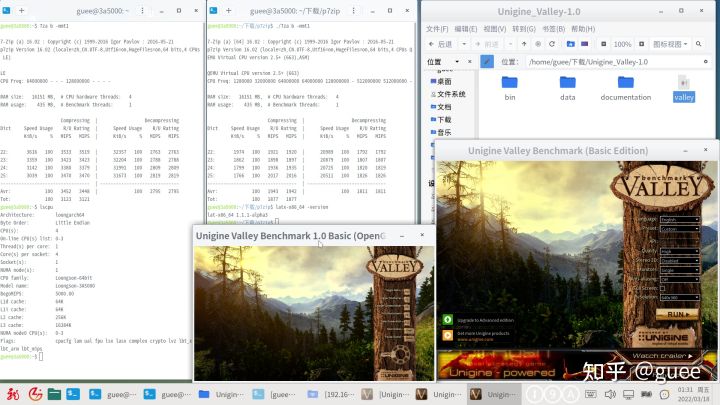Viewport: 720px width, 405px height.
Task: Select the bin folder
Action: [x=510, y=88]
